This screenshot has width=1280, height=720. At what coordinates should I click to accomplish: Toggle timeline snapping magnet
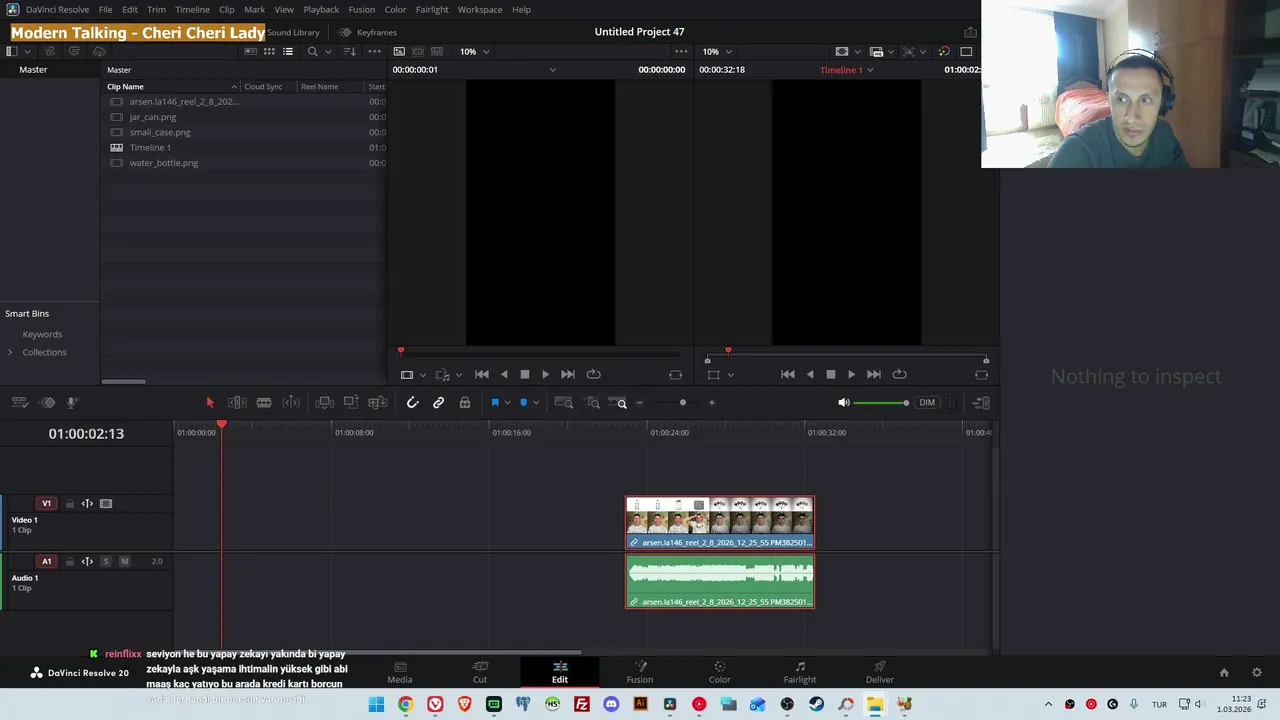(412, 403)
